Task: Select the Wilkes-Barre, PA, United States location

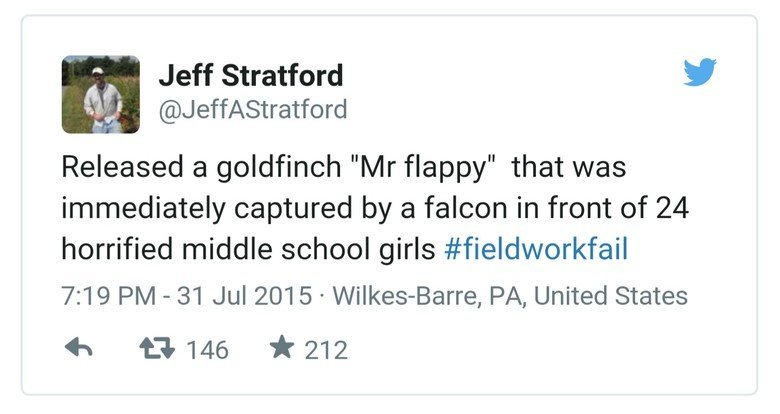Action: coord(509,297)
